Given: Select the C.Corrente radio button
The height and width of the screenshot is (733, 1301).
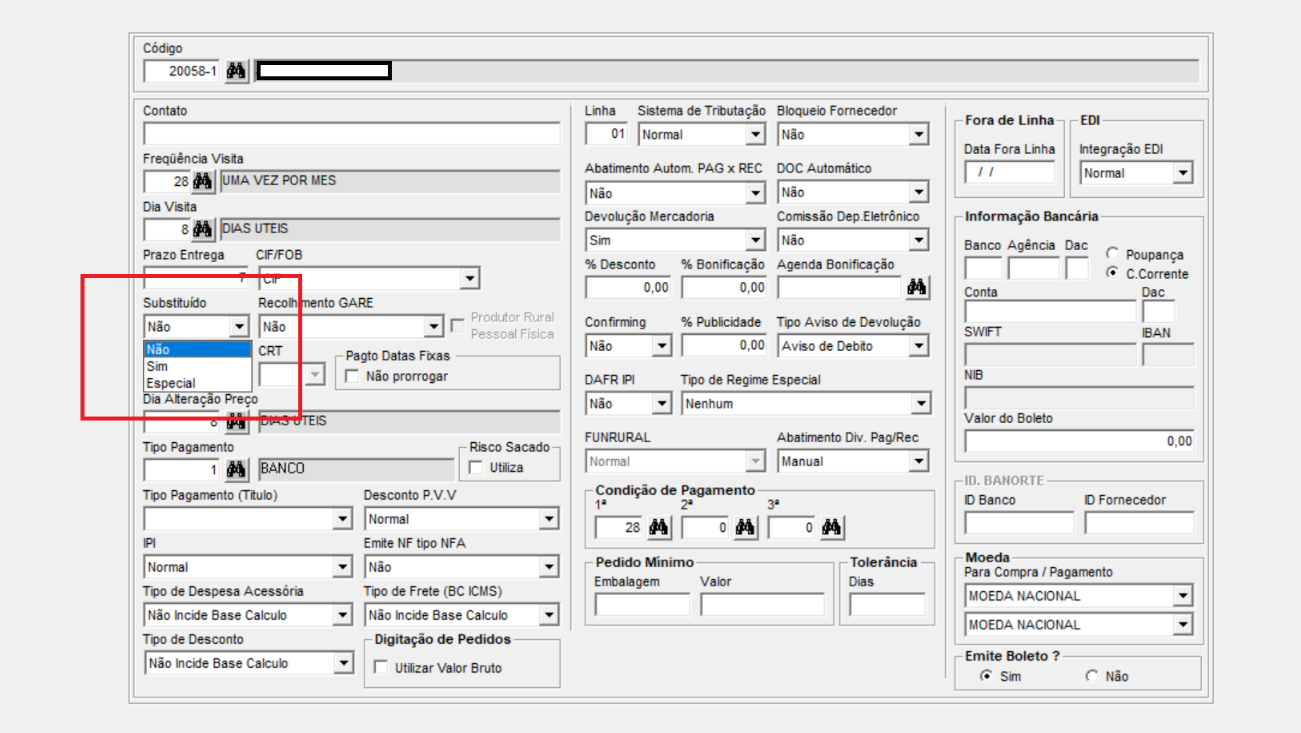Looking at the screenshot, I should (x=1112, y=273).
